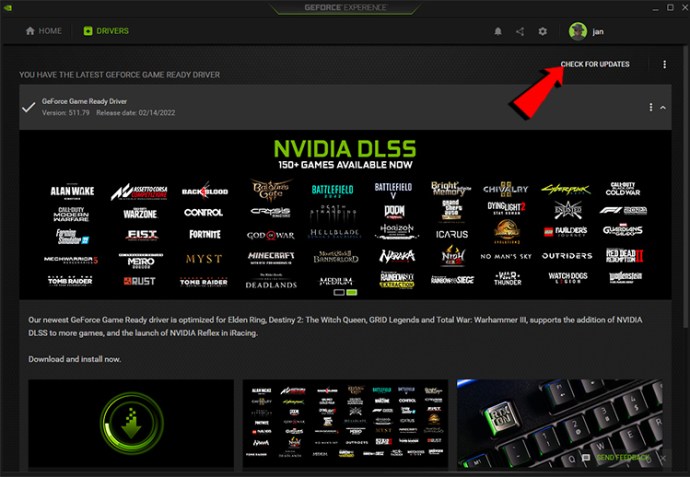Click the Myst logo in banner
The width and height of the screenshot is (690, 477).
(x=204, y=259)
